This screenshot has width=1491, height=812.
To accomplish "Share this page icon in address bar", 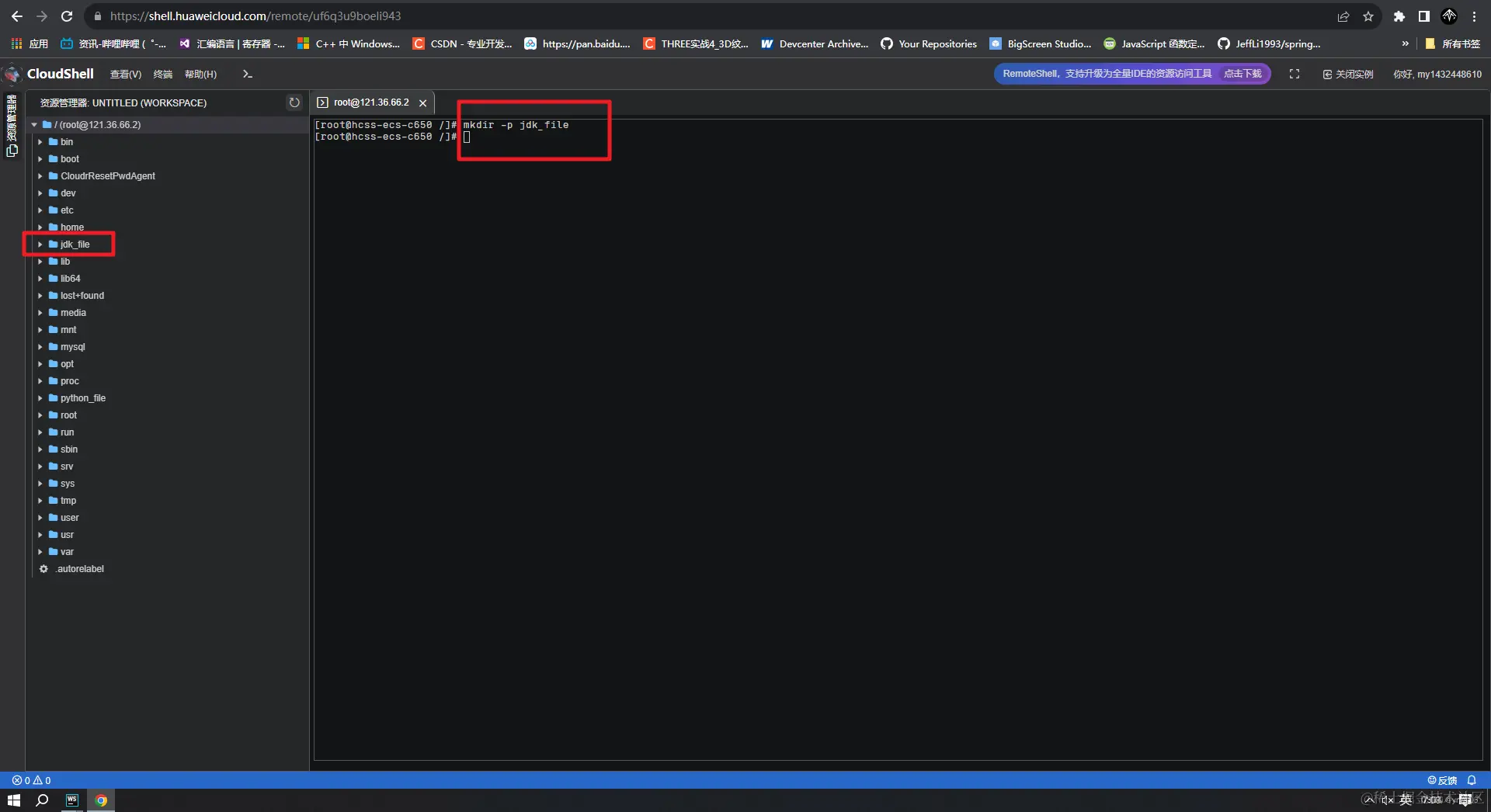I will [x=1343, y=16].
